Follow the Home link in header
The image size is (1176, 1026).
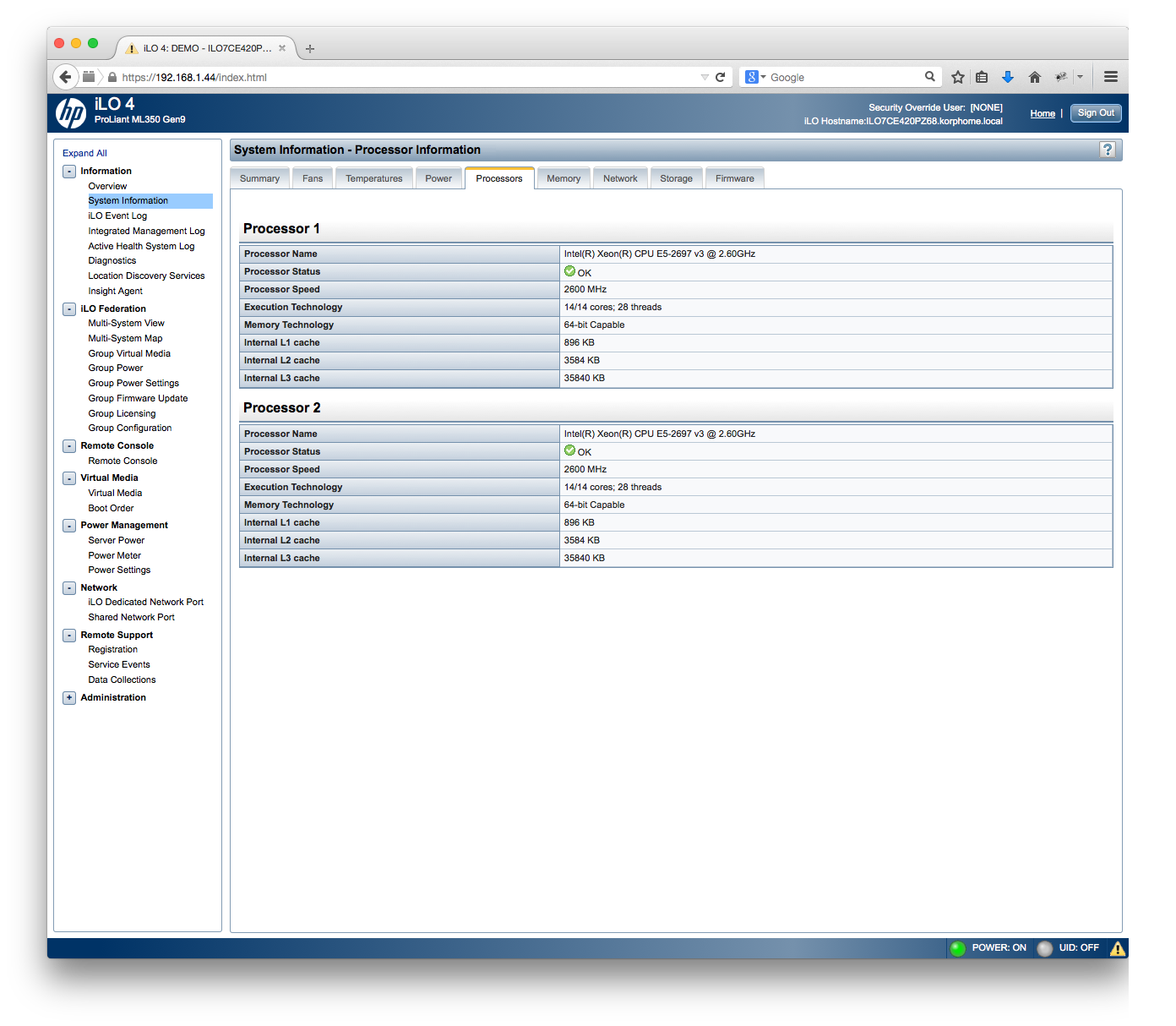pyautogui.click(x=1043, y=113)
